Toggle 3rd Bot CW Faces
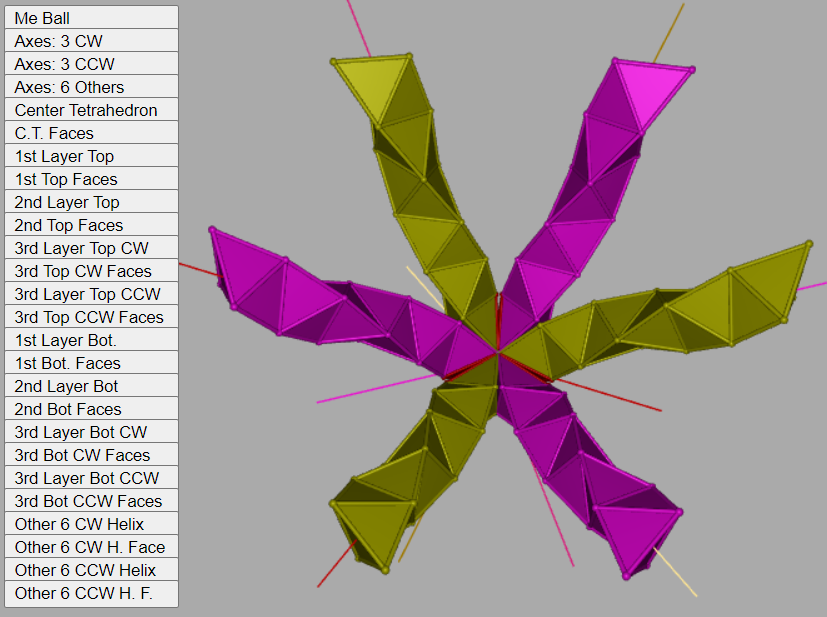 pyautogui.click(x=91, y=455)
